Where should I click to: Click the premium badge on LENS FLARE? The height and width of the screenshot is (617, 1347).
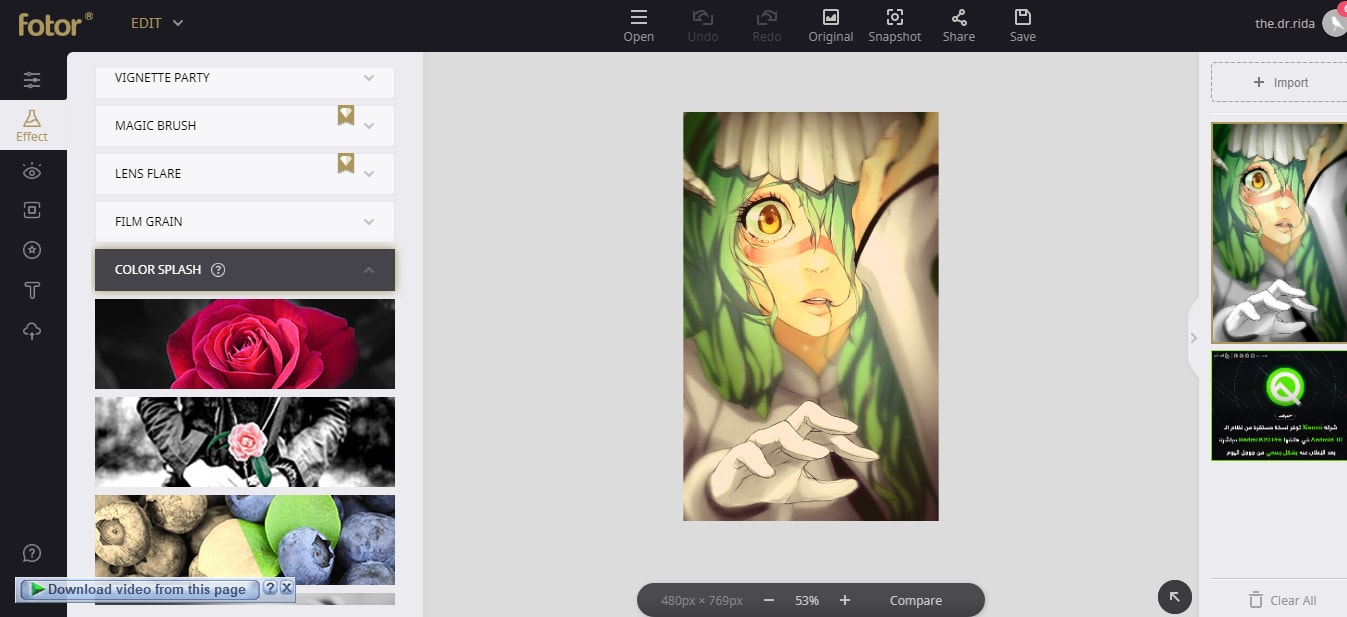[x=346, y=163]
